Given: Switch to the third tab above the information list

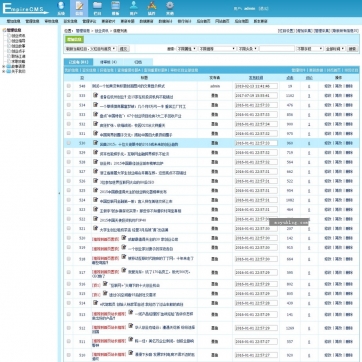Looking at the screenshot, I should (138, 62).
